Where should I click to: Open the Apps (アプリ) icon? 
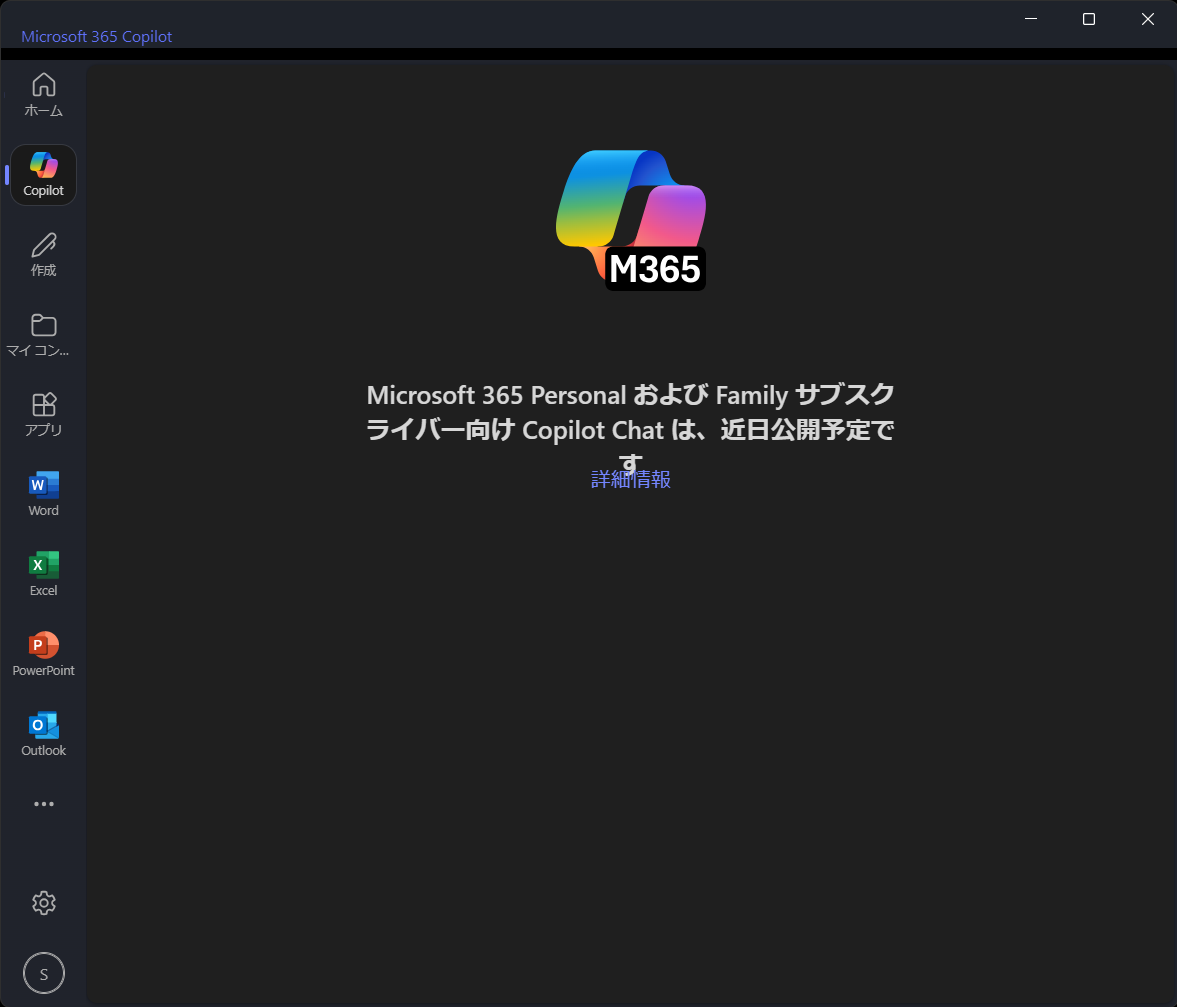pyautogui.click(x=44, y=415)
